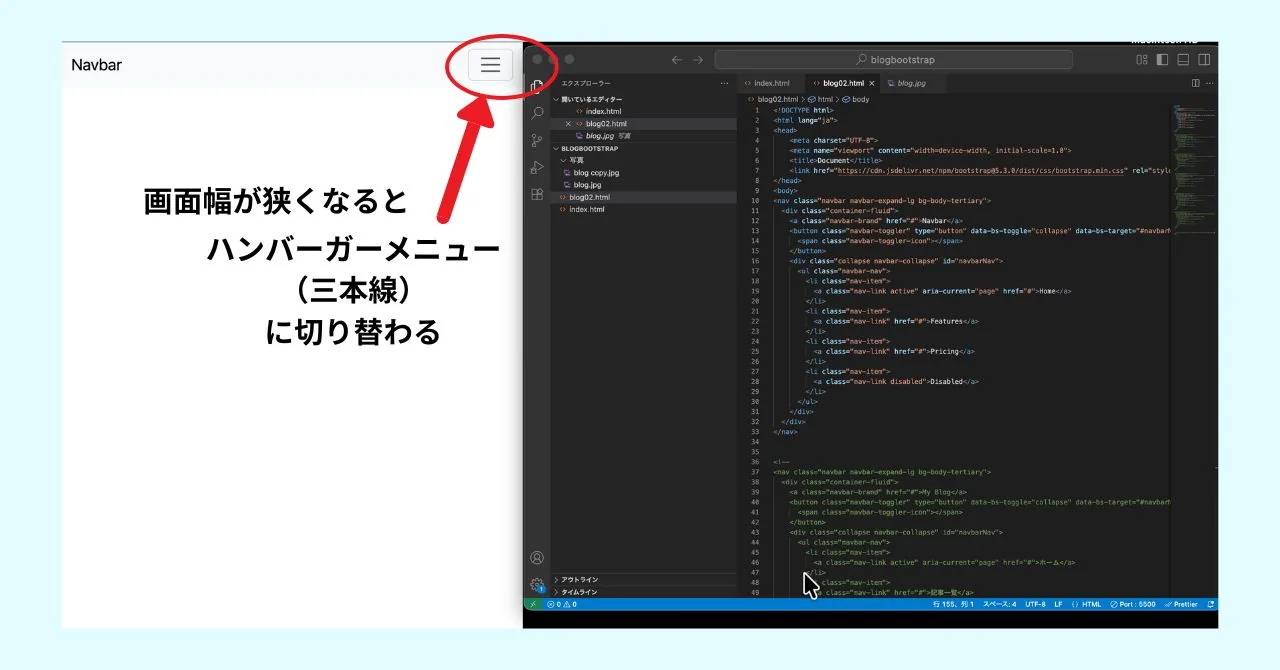
Task: Switch to the blog.jpg editor tab
Action: 910,83
